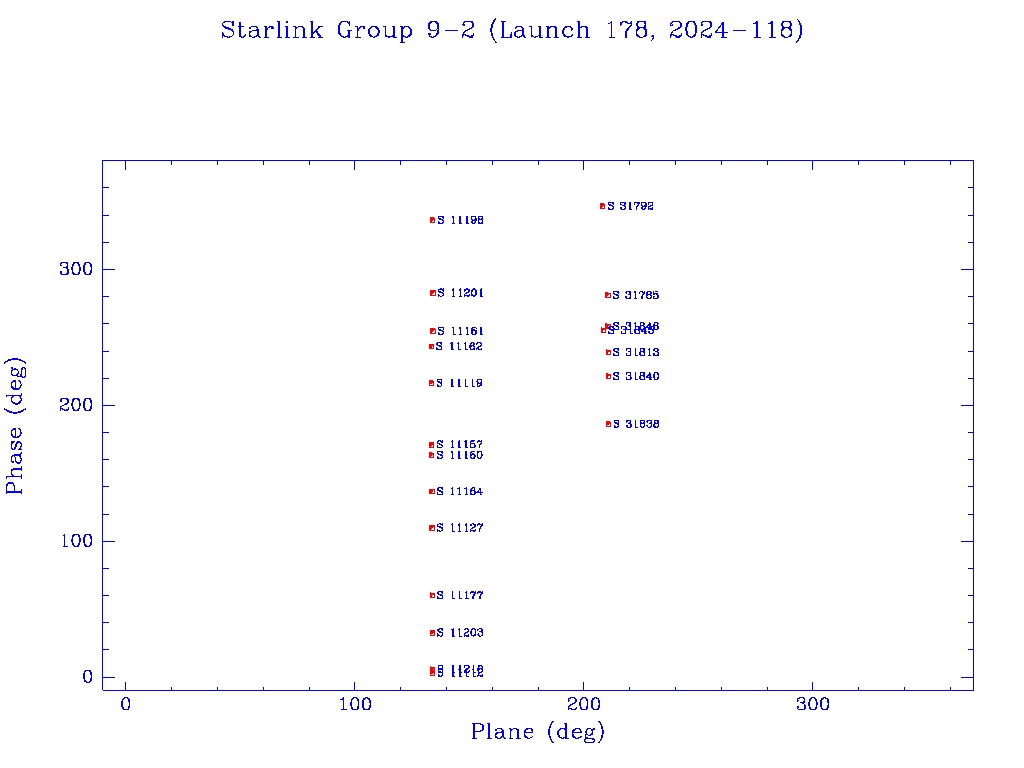The height and width of the screenshot is (768, 1024).
Task: Select the S 11198 satellite label
Action: (460, 220)
